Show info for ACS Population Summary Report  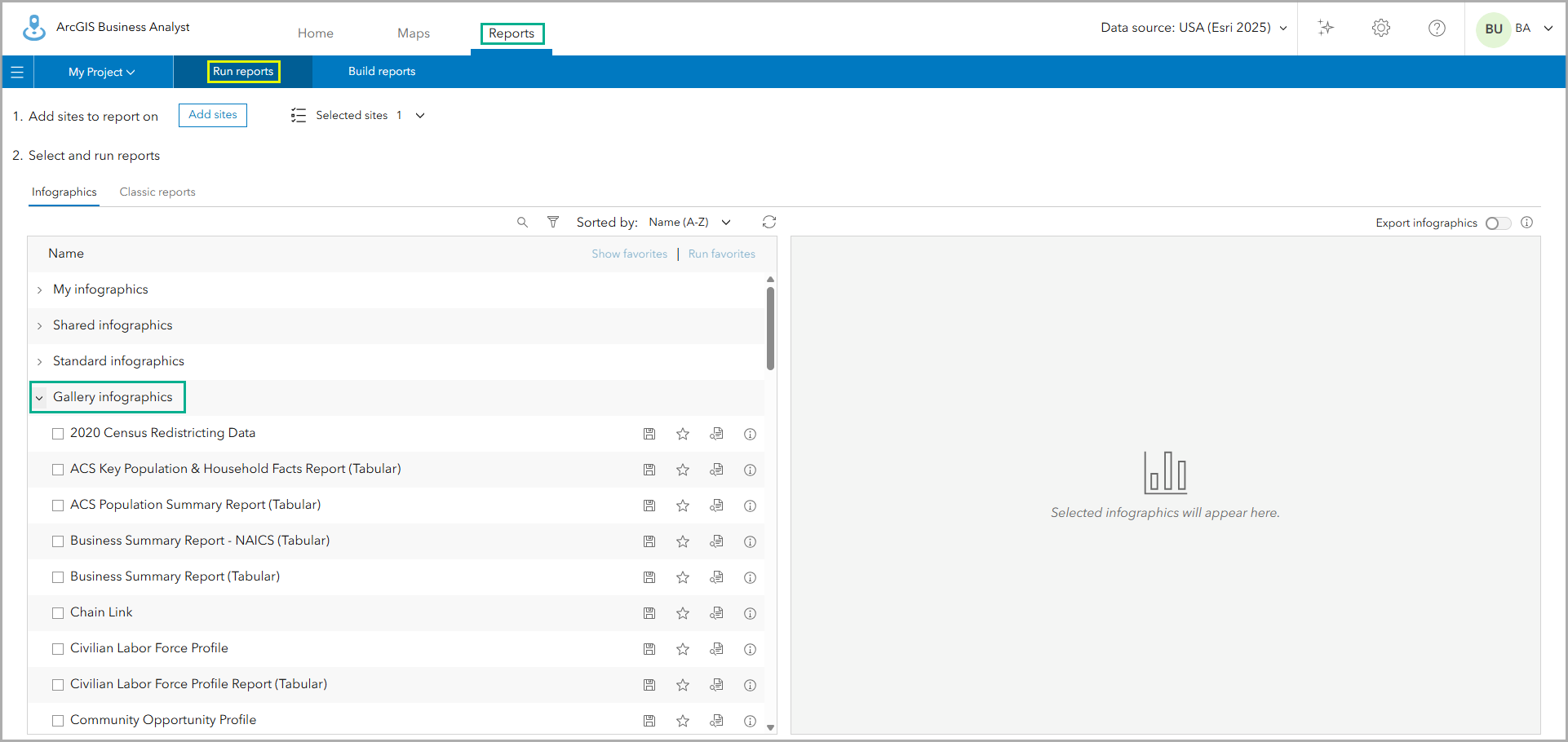click(750, 506)
